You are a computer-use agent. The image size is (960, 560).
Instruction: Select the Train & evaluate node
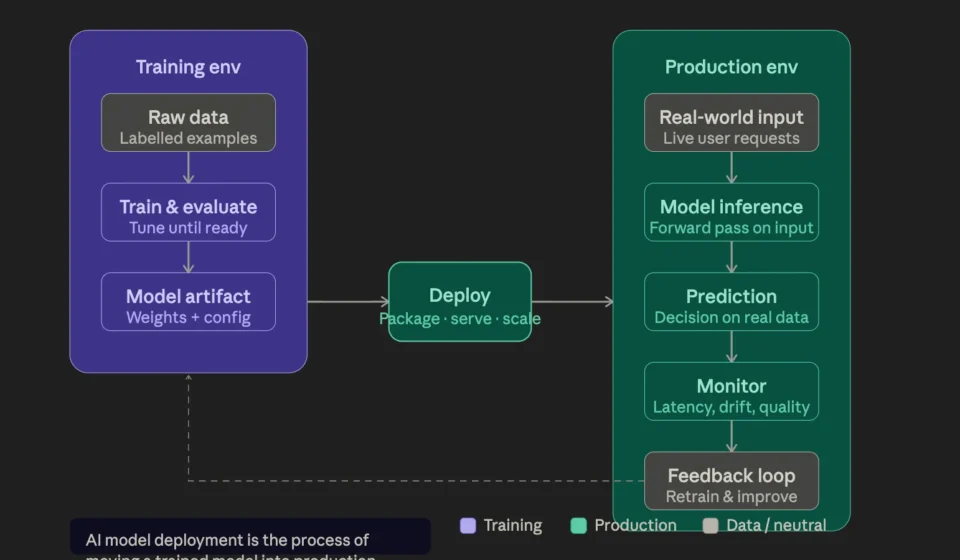(x=188, y=212)
